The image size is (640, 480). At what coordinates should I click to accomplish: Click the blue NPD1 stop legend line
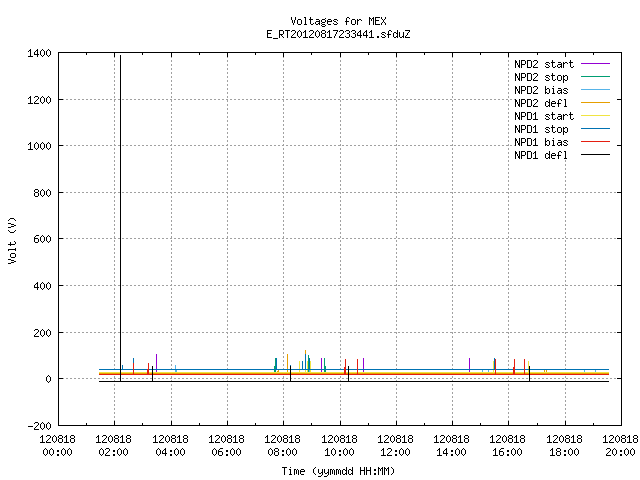pos(595,129)
